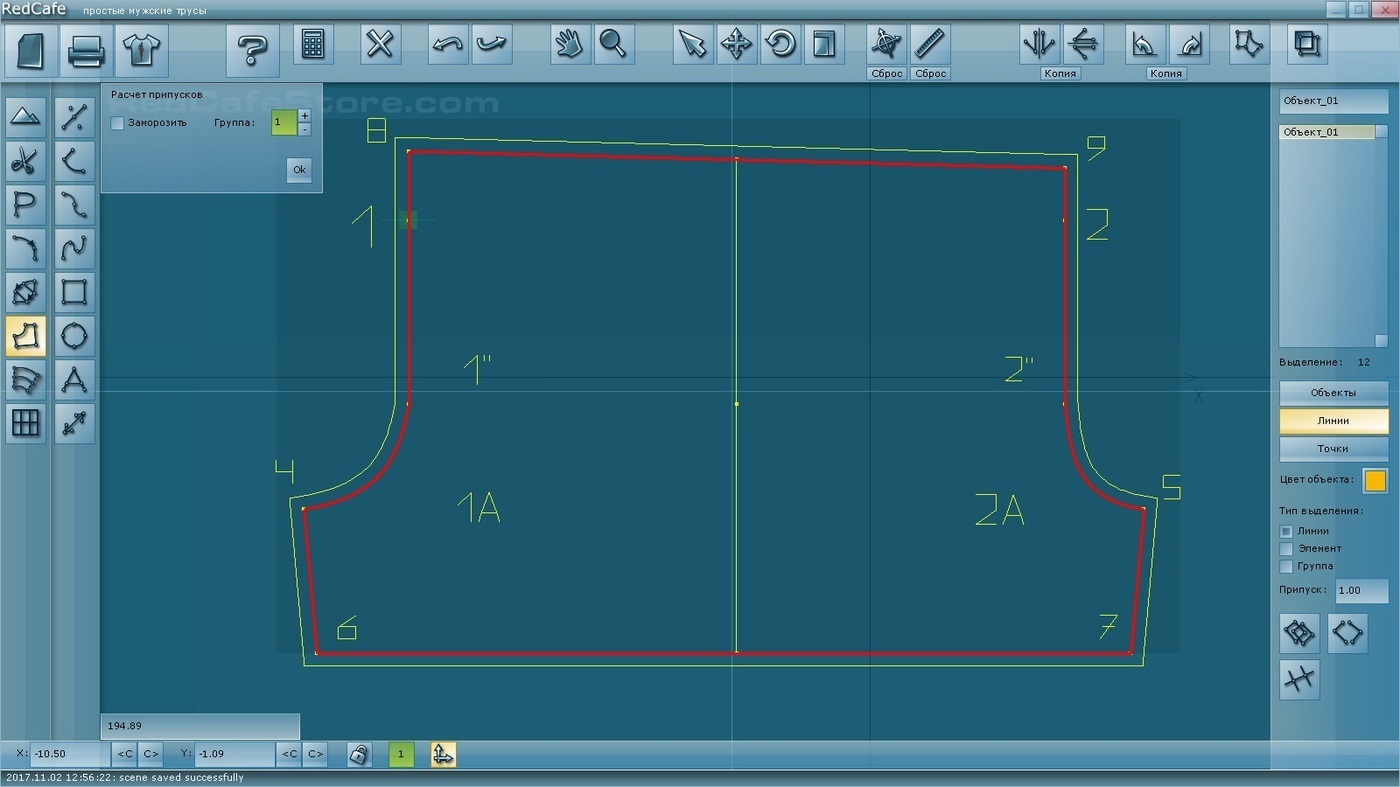Click the horizontal mirror icon

click(x=1083, y=45)
